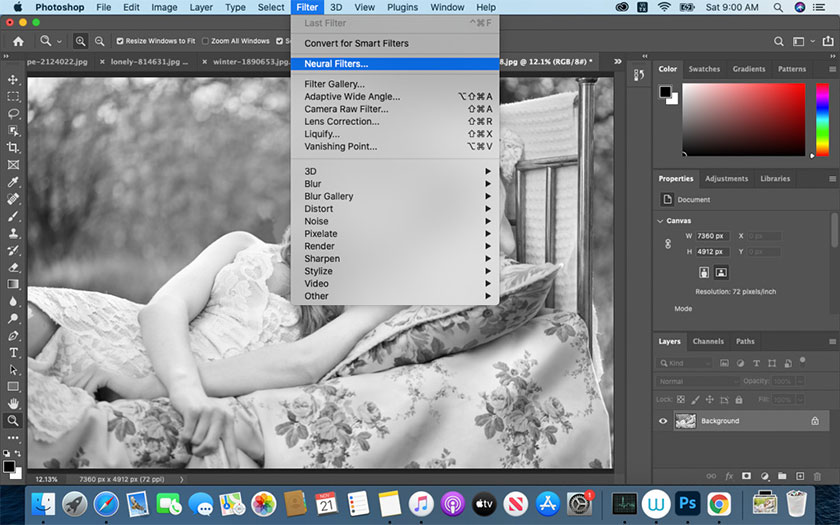
Task: Click the Home icon in options bar
Action: coord(18,41)
